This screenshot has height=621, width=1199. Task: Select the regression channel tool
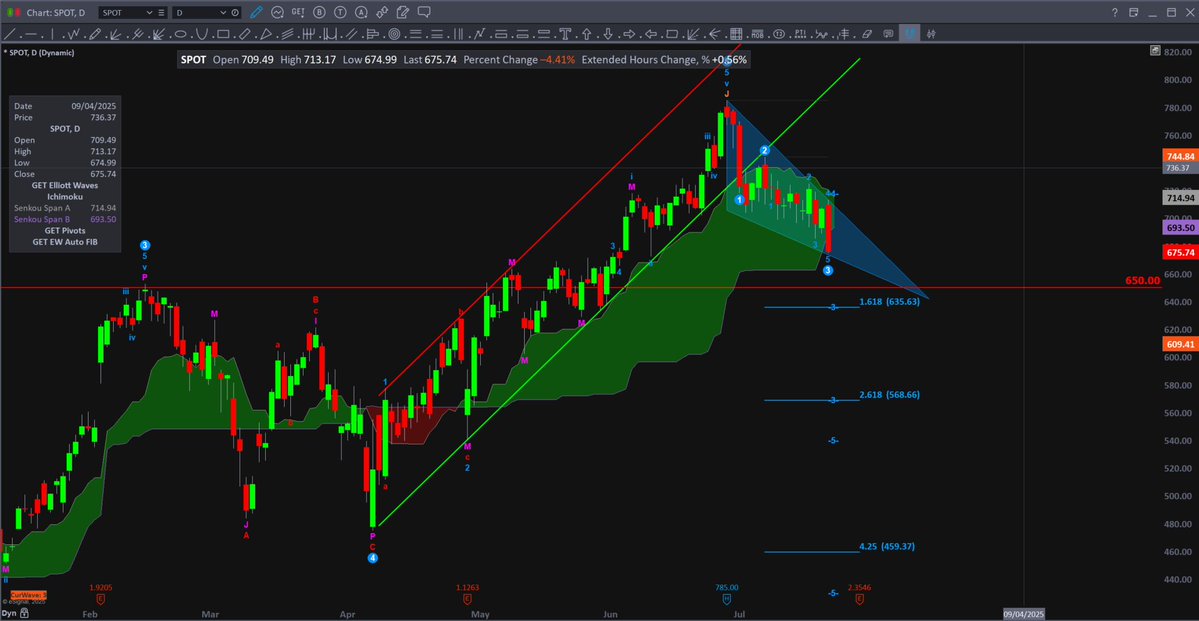(x=288, y=34)
